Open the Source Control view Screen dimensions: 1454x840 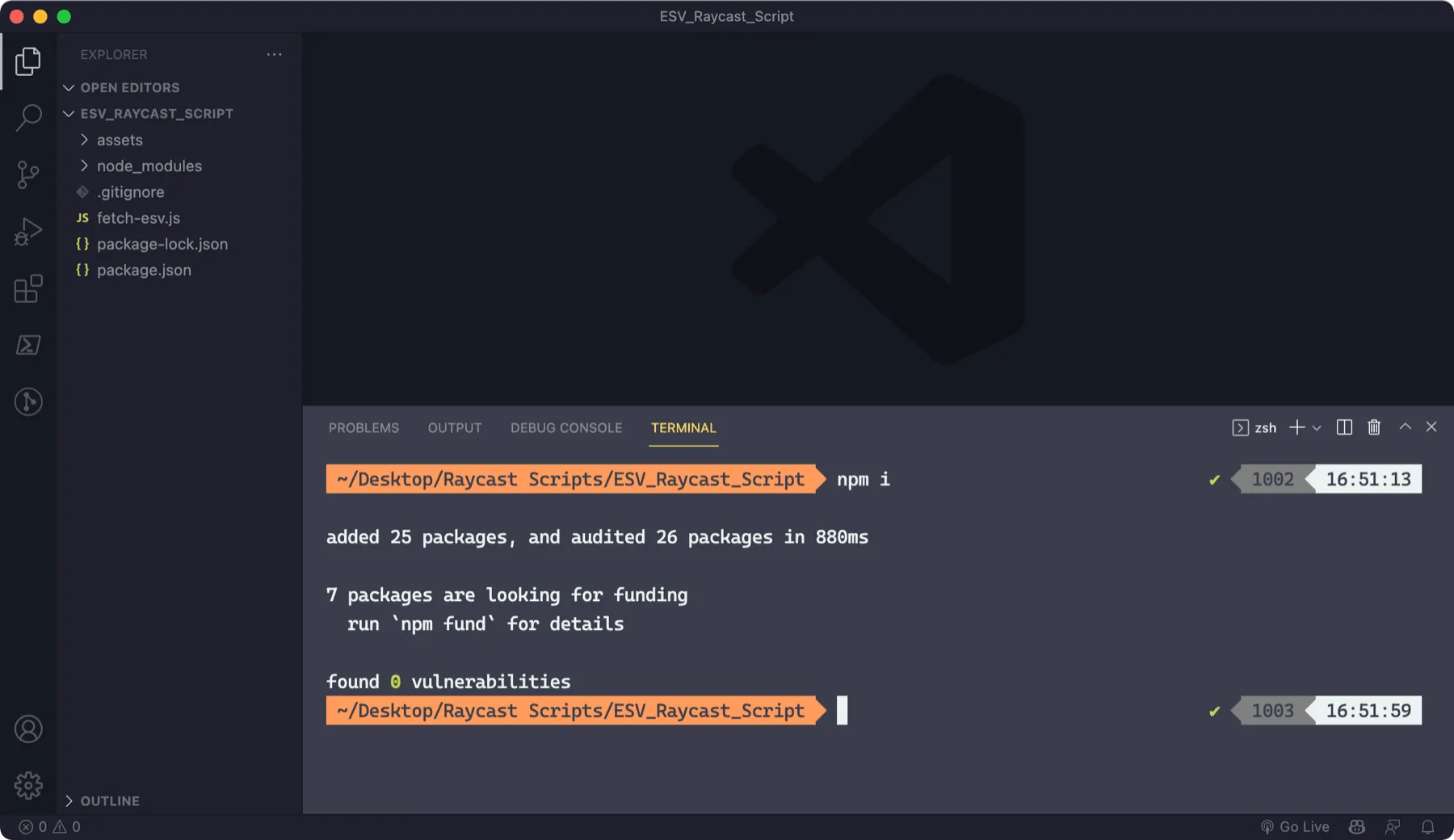point(28,174)
